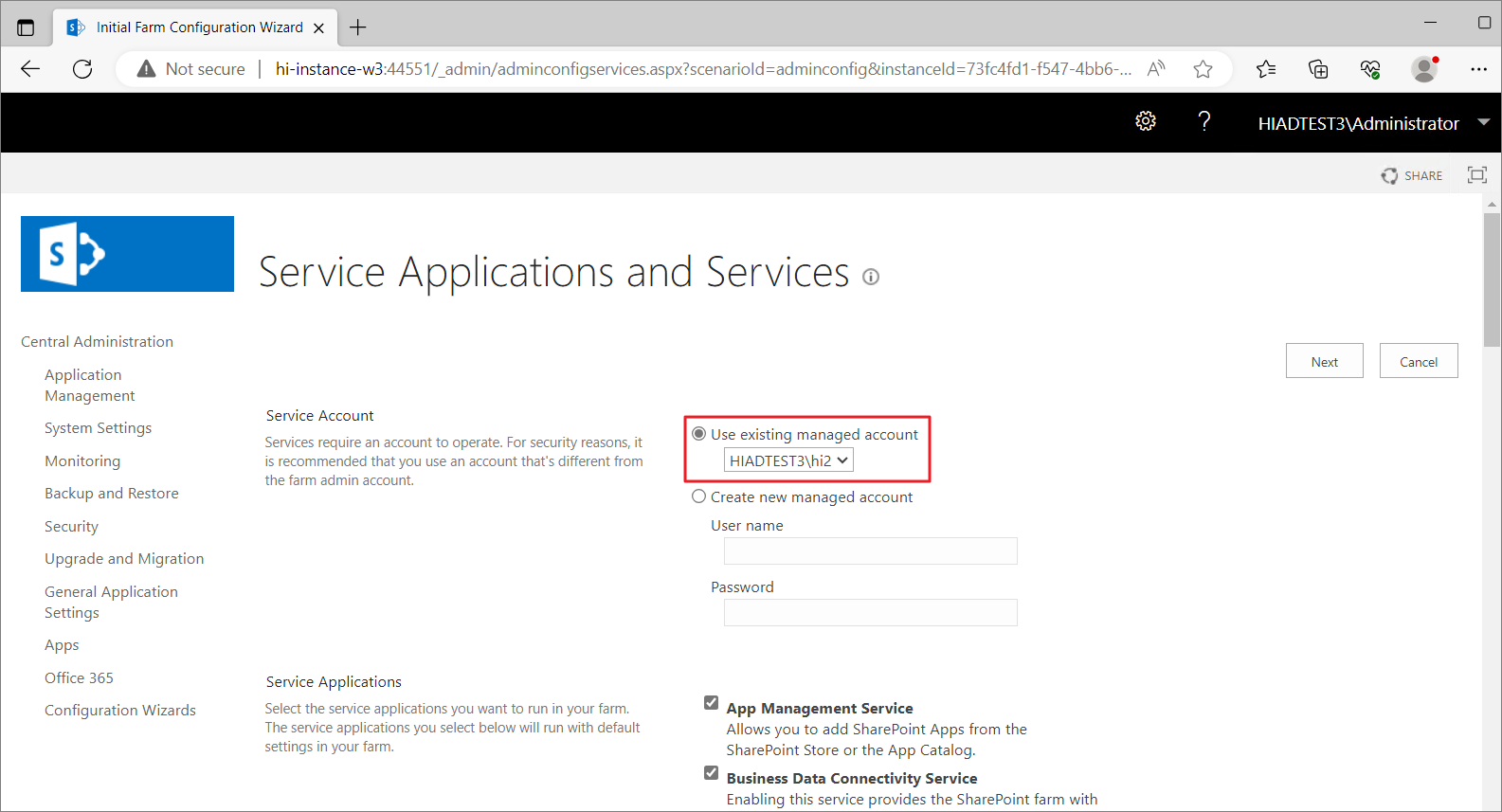
Task: Select Create new managed account radio
Action: coord(699,496)
